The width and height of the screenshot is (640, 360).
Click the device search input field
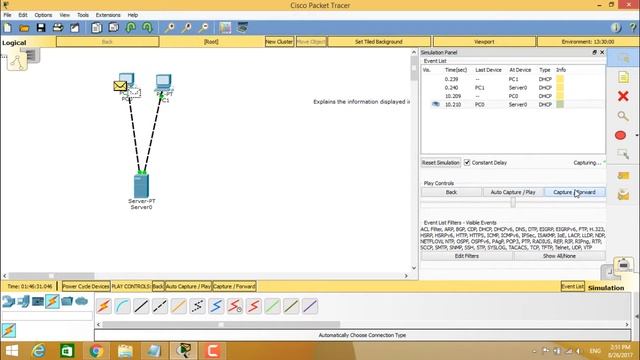pyautogui.click(x=47, y=316)
